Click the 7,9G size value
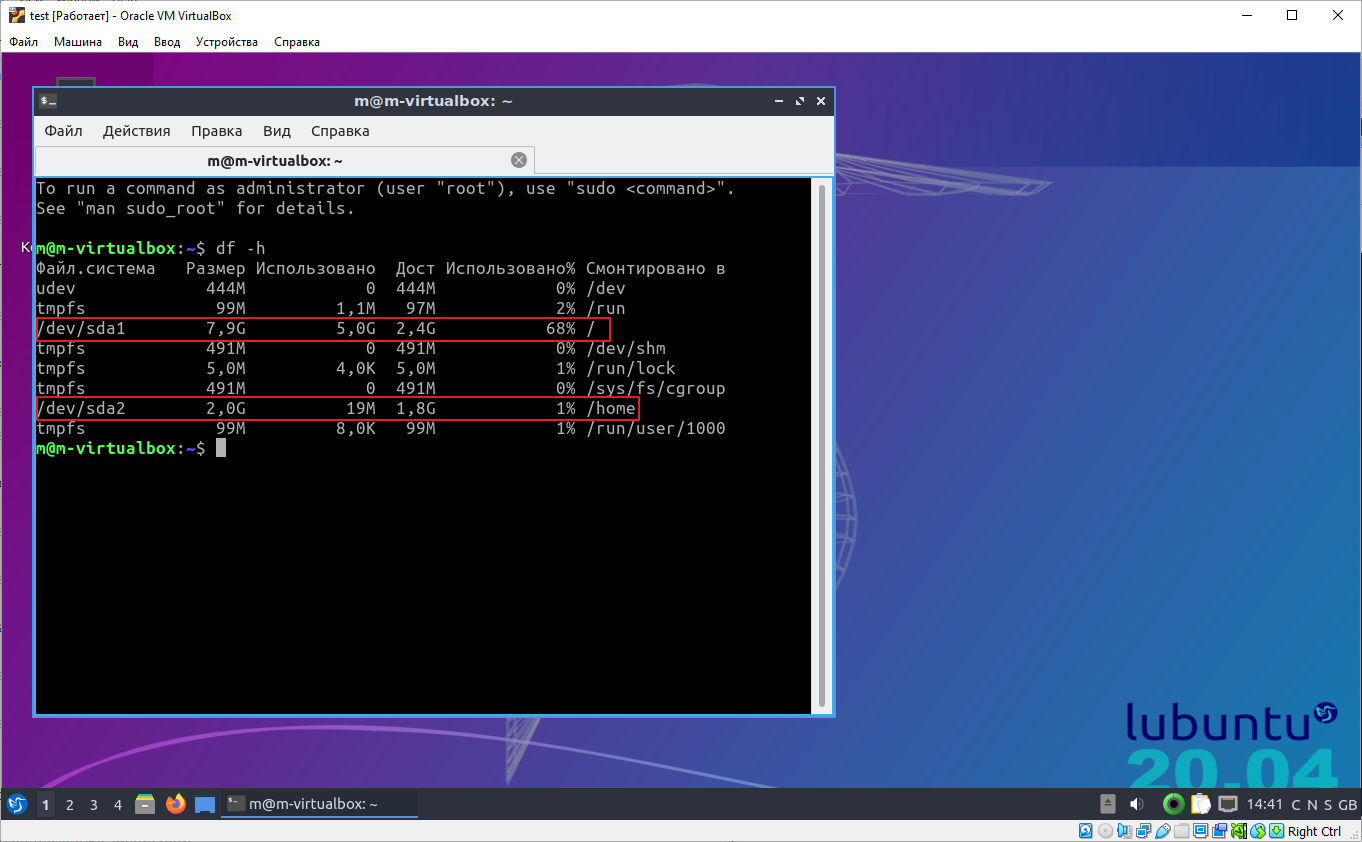 (226, 328)
